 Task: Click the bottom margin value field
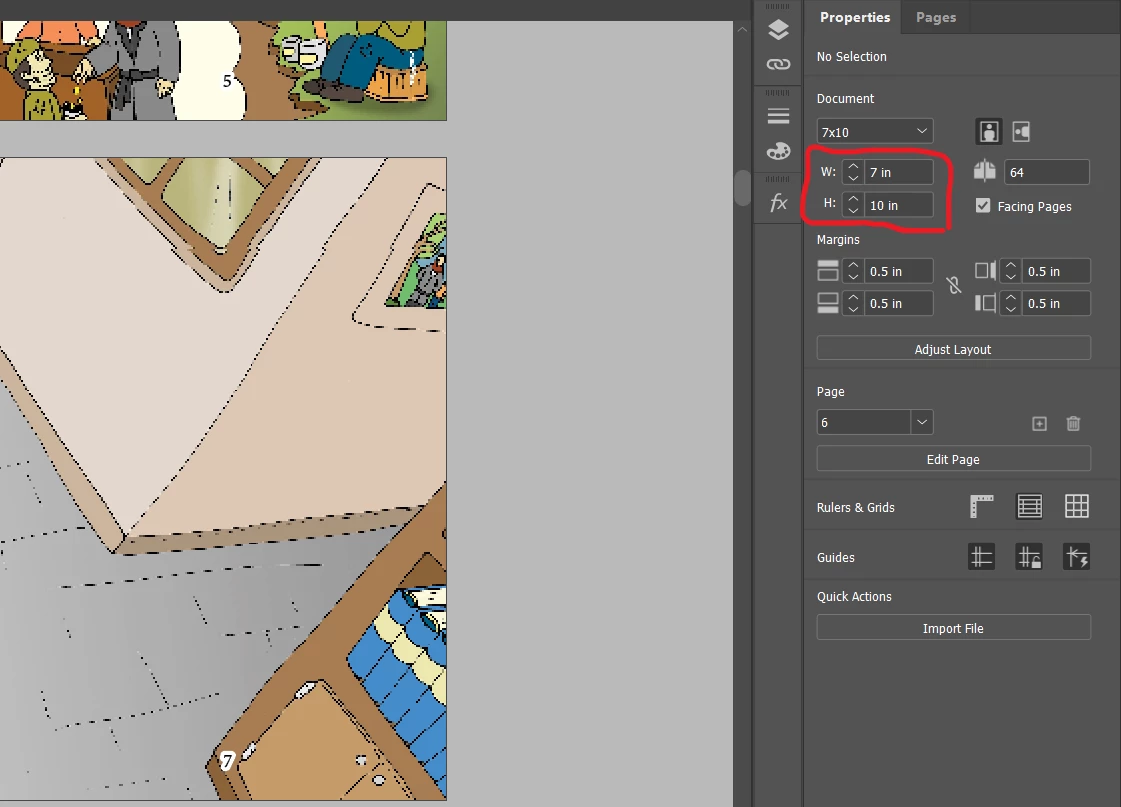click(x=899, y=304)
